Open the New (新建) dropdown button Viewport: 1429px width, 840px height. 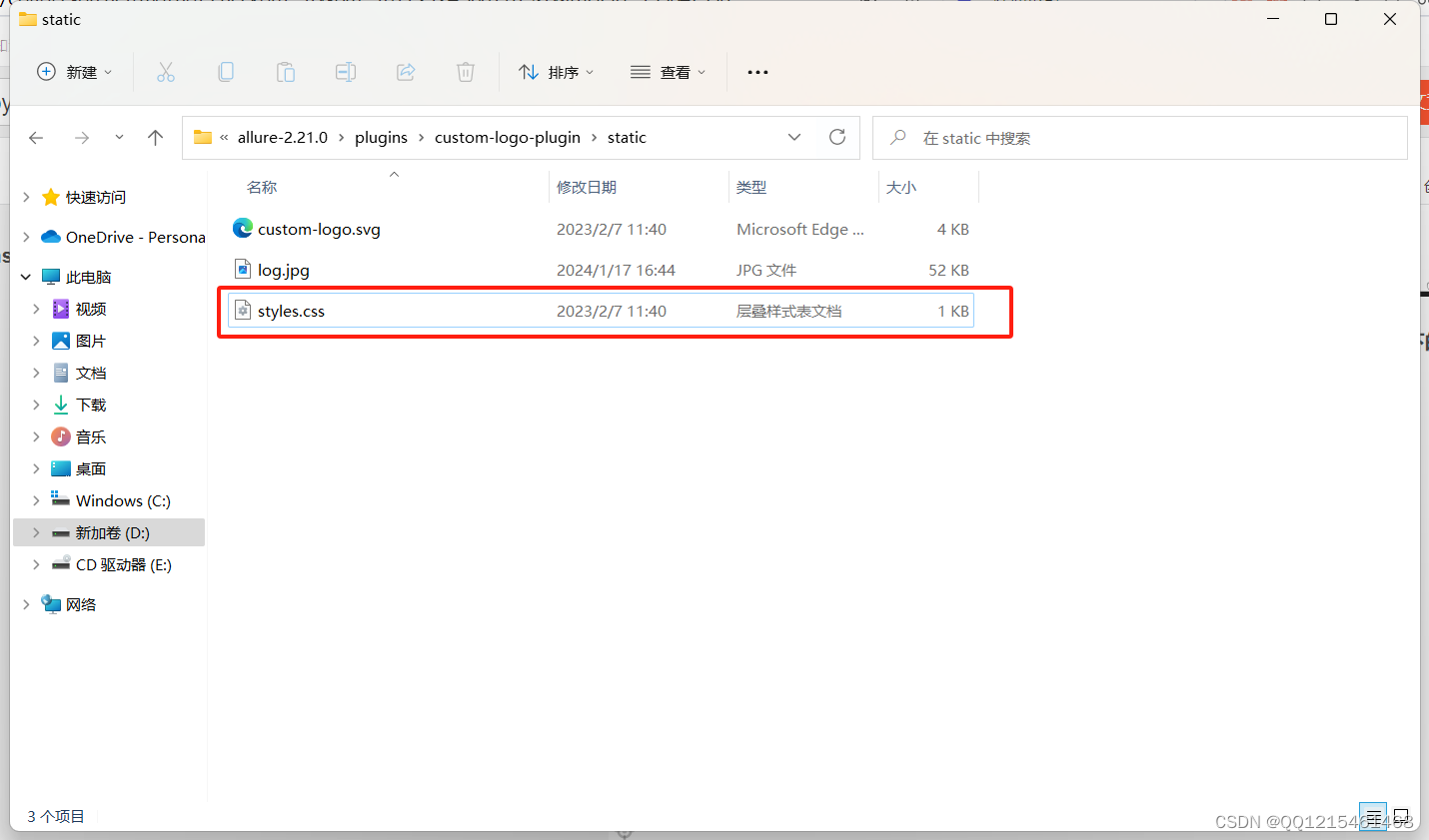(x=75, y=72)
